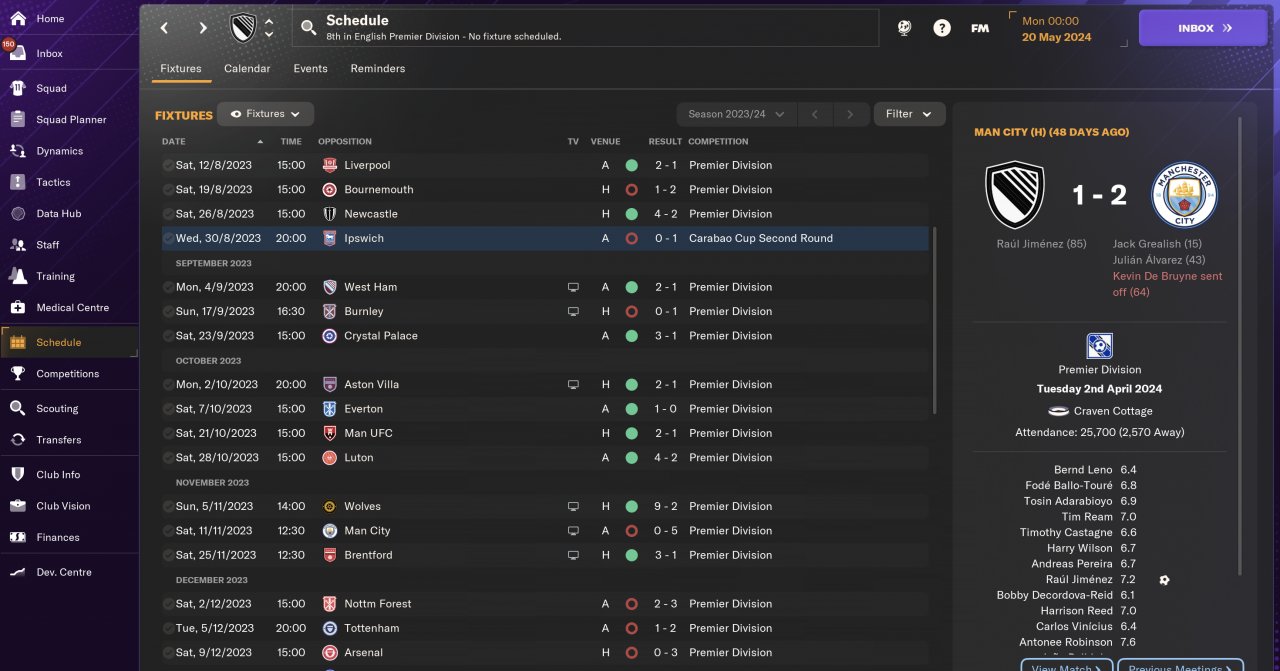Viewport: 1280px width, 671px height.
Task: Open the Medical Centre sidebar icon
Action: pyautogui.click(x=18, y=308)
